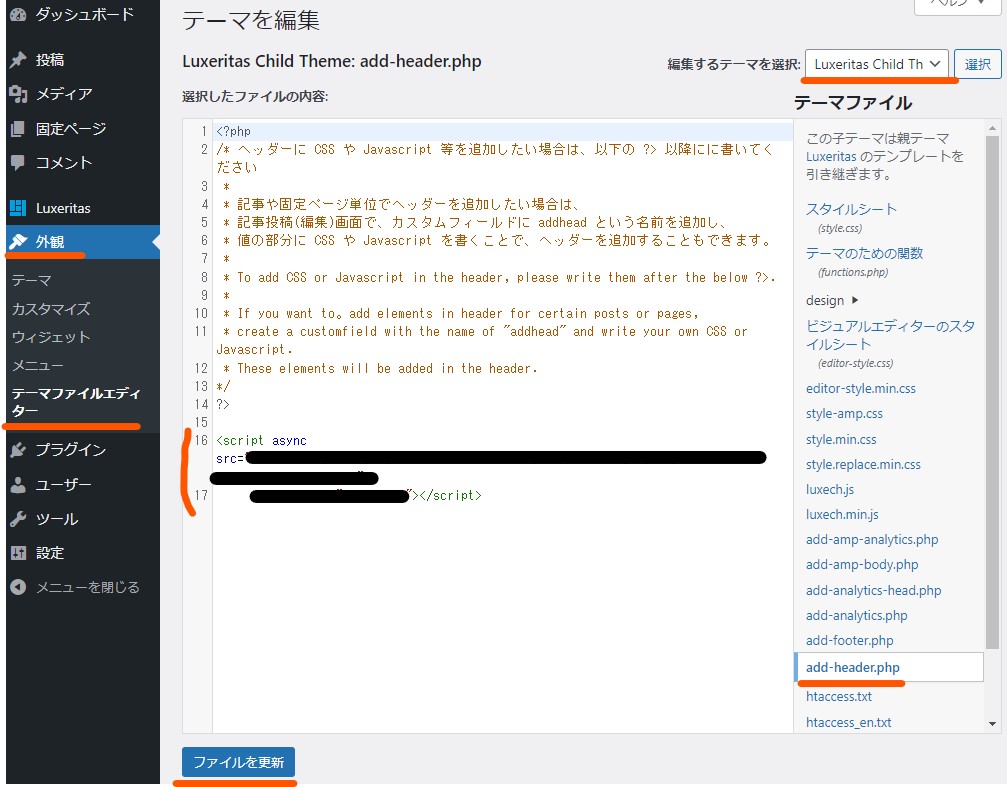
Task: Click the テーマを編集 page heading
Action: [250, 21]
